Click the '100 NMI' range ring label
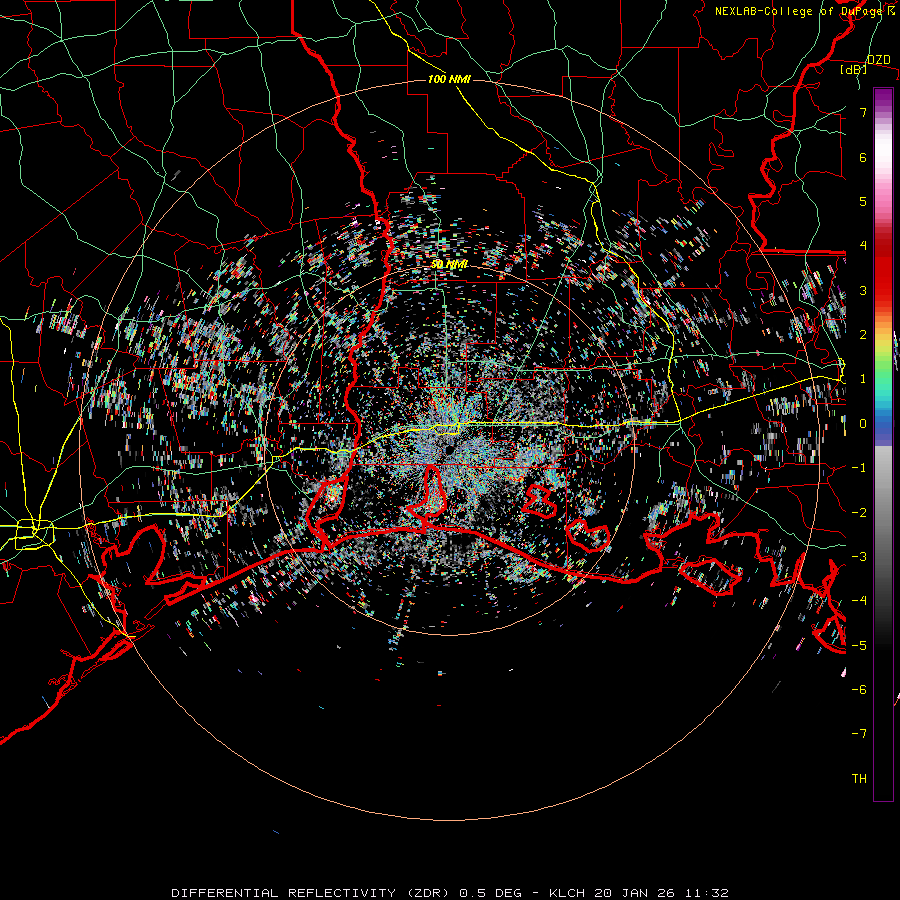Screen dimensions: 900x900 tap(449, 79)
